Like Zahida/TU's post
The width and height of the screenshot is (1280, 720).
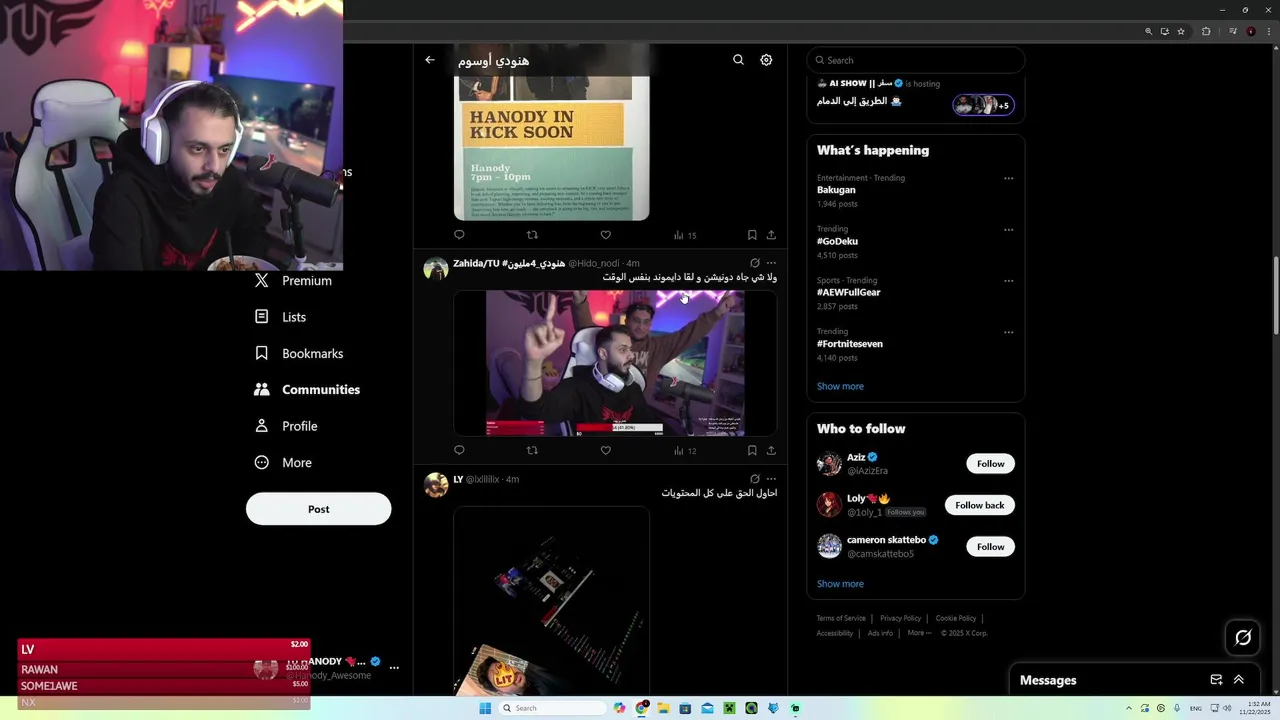tap(605, 450)
